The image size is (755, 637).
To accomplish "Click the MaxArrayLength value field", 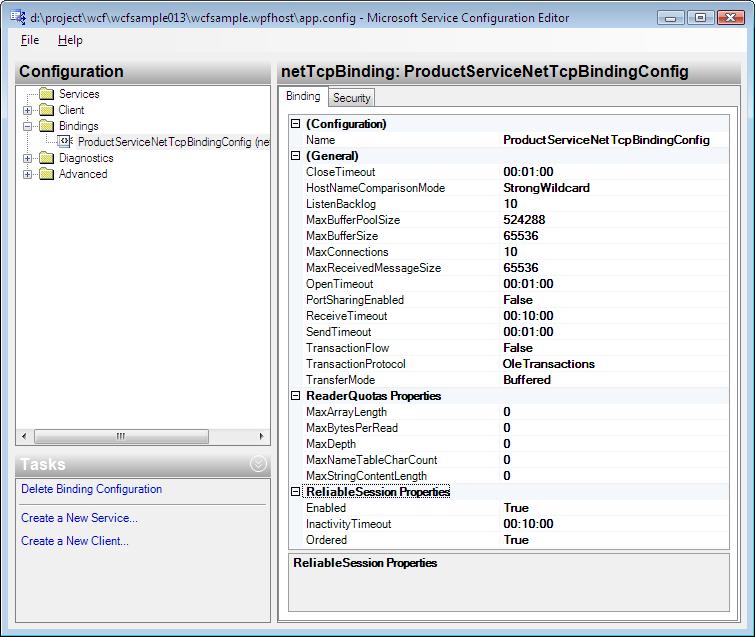I will click(x=615, y=412).
